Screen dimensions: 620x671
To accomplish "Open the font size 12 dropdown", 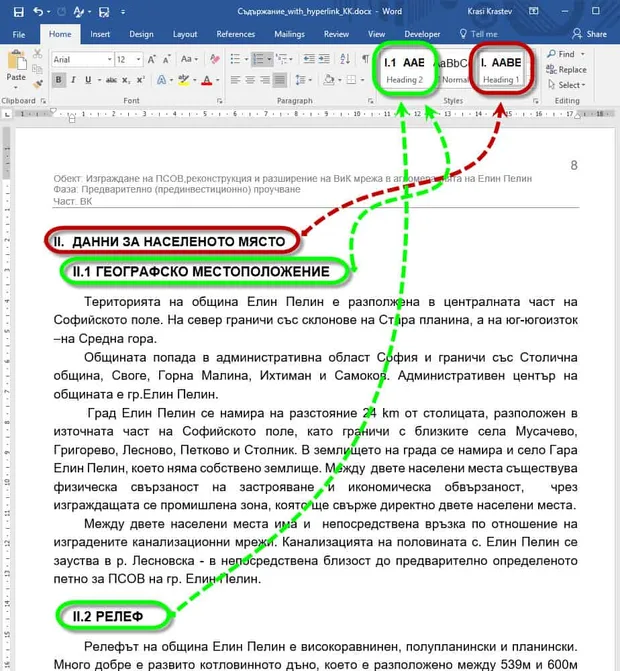I will pos(139,59).
